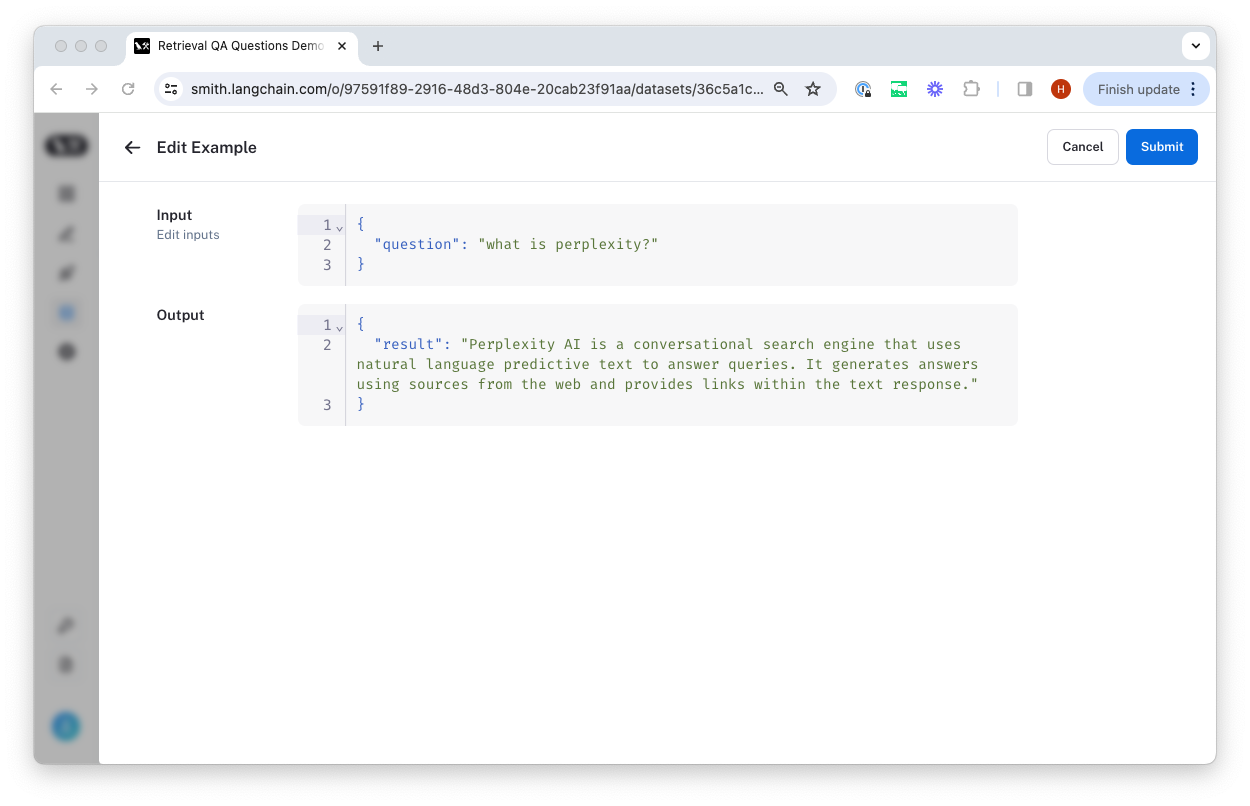
Task: Expand the tab search dropdown arrow
Action: pyautogui.click(x=1196, y=46)
